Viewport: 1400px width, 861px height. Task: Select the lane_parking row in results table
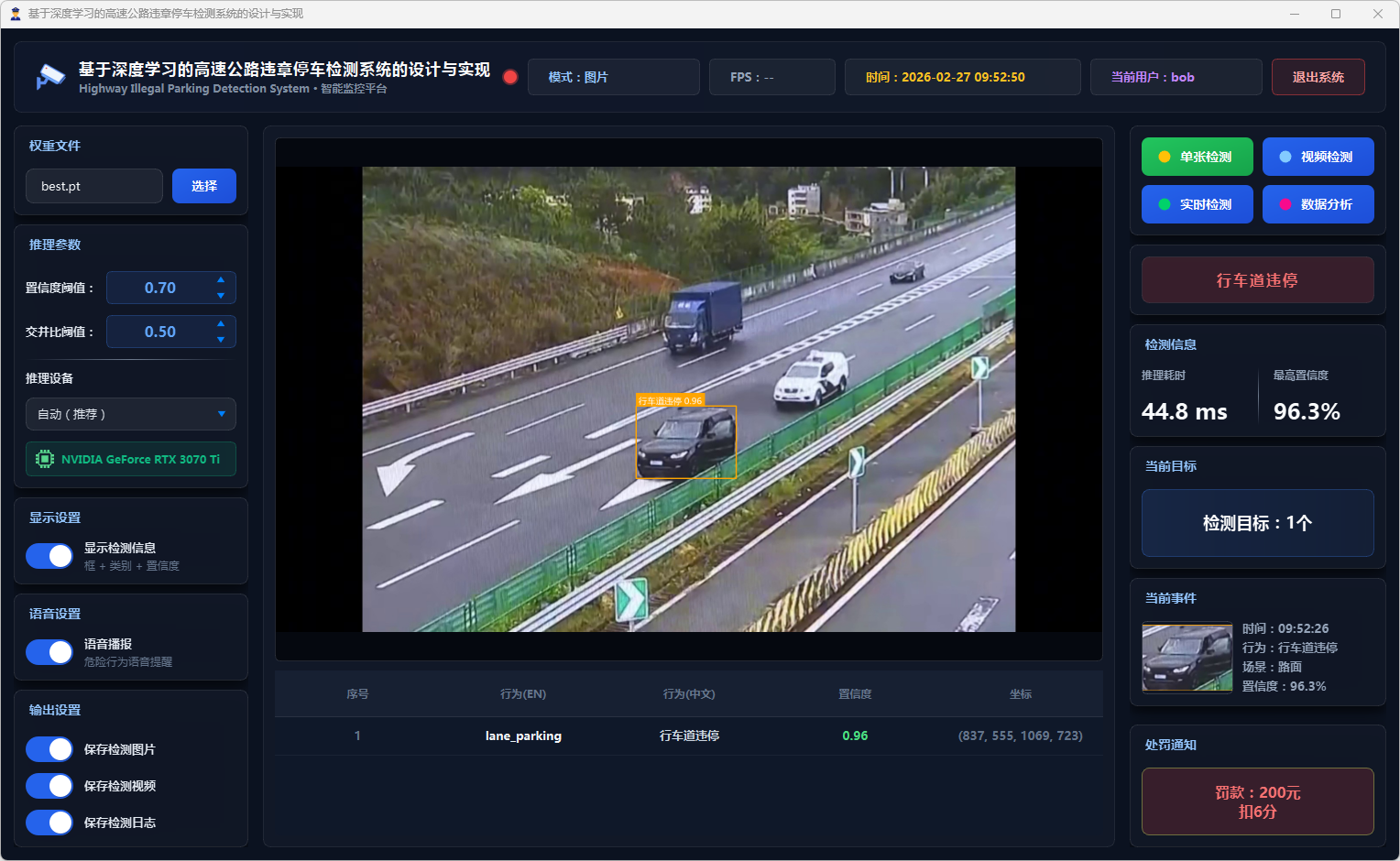click(x=688, y=736)
